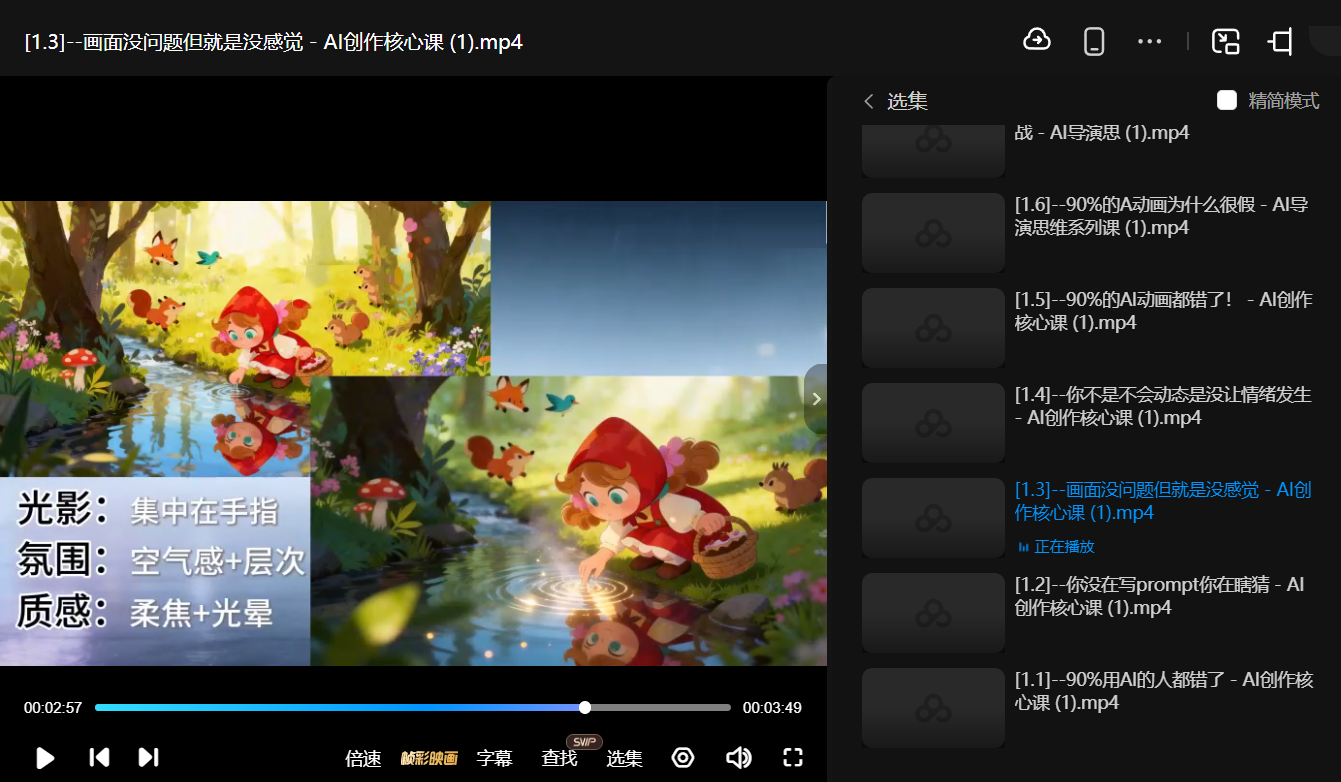Skip to the previous video

pyautogui.click(x=99, y=758)
